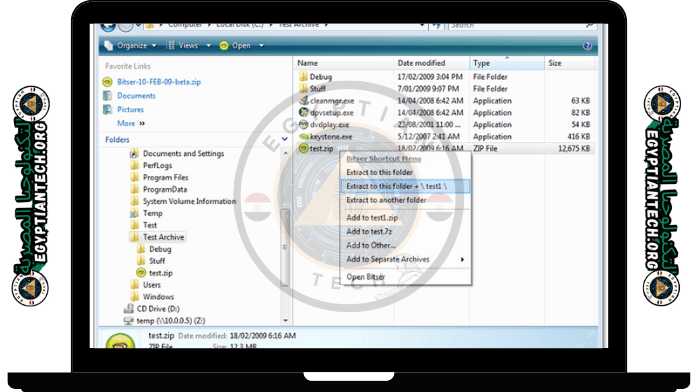Select Open Bitser menu entry
Image resolution: width=698 pixels, height=392 pixels.
[x=365, y=277]
